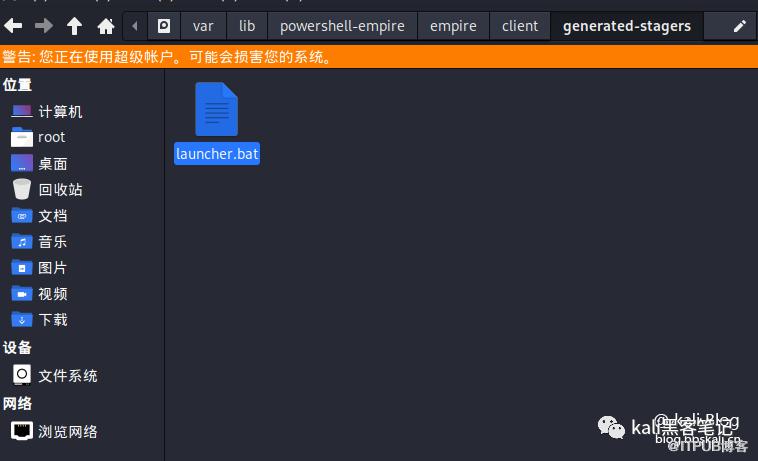Click the root home folder icon
Image resolution: width=758 pixels, height=461 pixels.
coord(22,137)
